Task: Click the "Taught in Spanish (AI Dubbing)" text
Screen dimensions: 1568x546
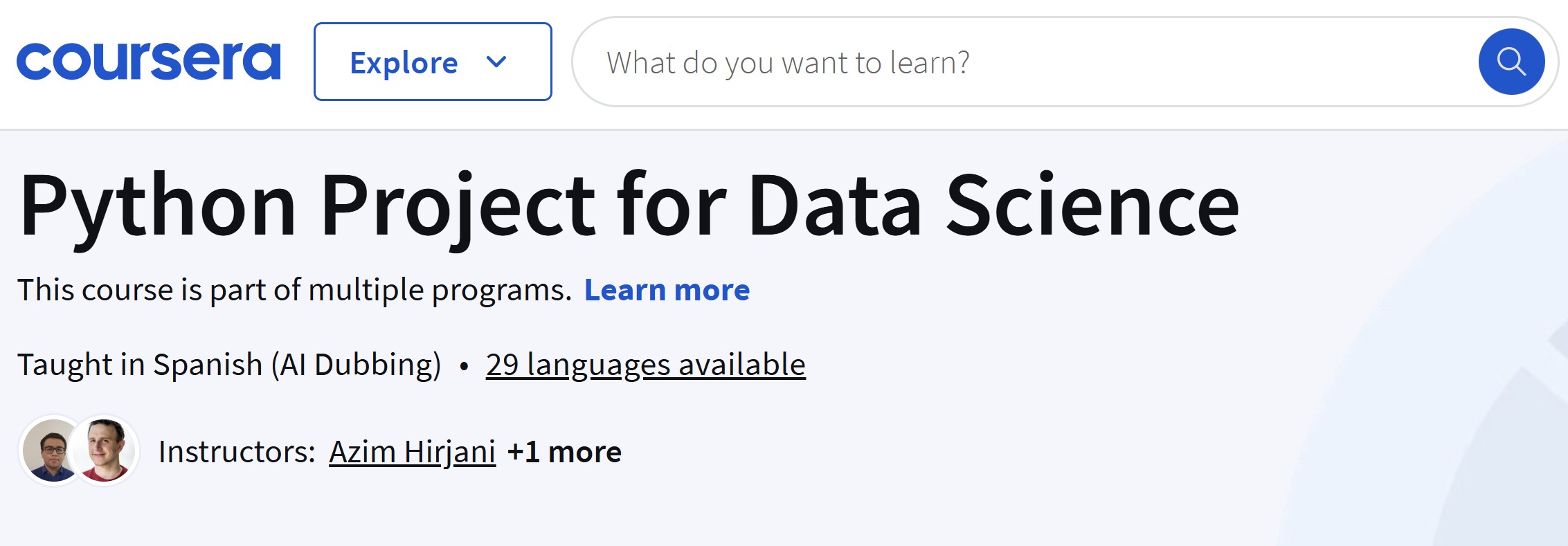Action: tap(229, 365)
